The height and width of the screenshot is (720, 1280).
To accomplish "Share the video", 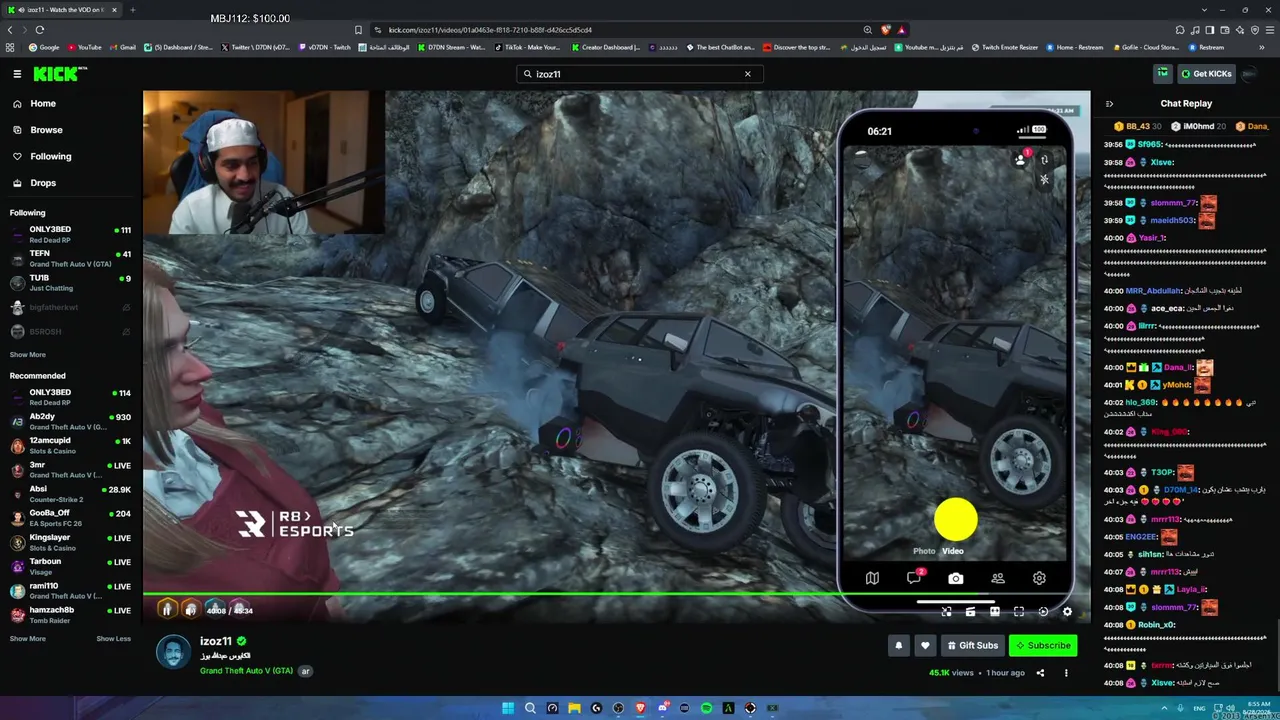I will [1040, 673].
